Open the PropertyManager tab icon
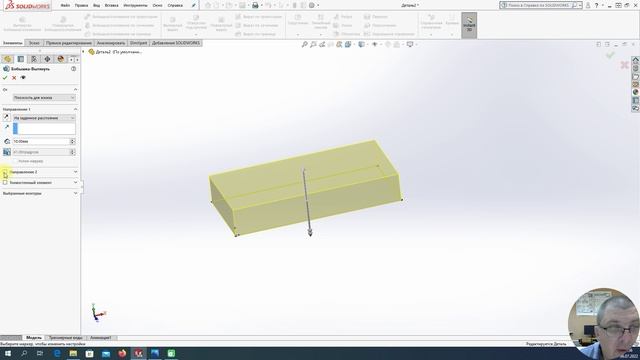The image size is (640, 360). point(21,59)
